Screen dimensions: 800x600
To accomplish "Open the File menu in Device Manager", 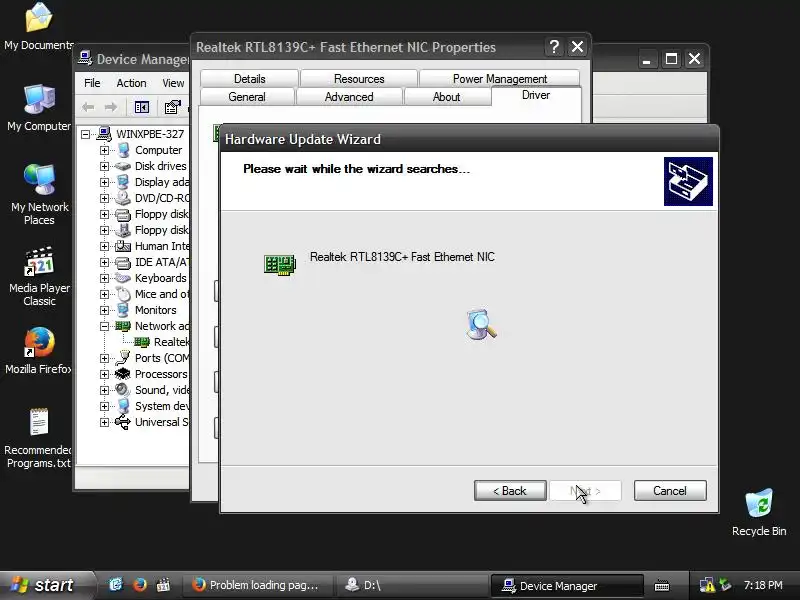I will pyautogui.click(x=92, y=83).
